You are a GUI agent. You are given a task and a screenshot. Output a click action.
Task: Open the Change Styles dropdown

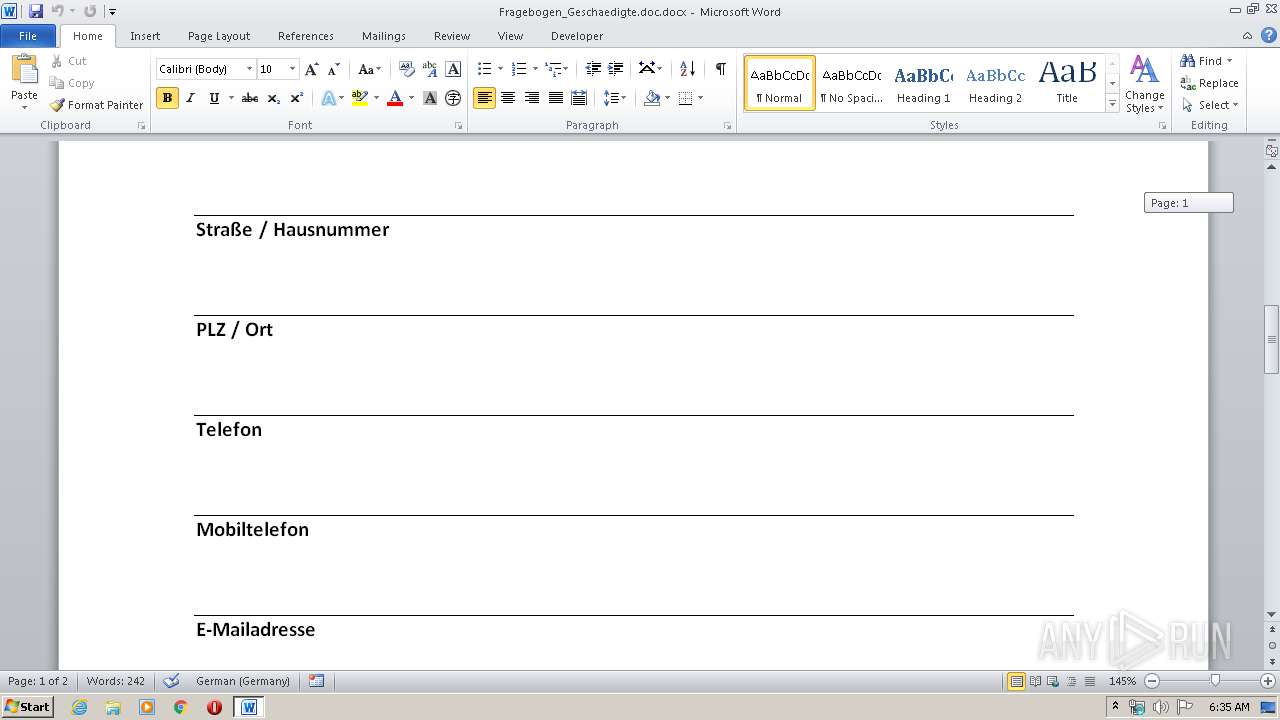1144,84
